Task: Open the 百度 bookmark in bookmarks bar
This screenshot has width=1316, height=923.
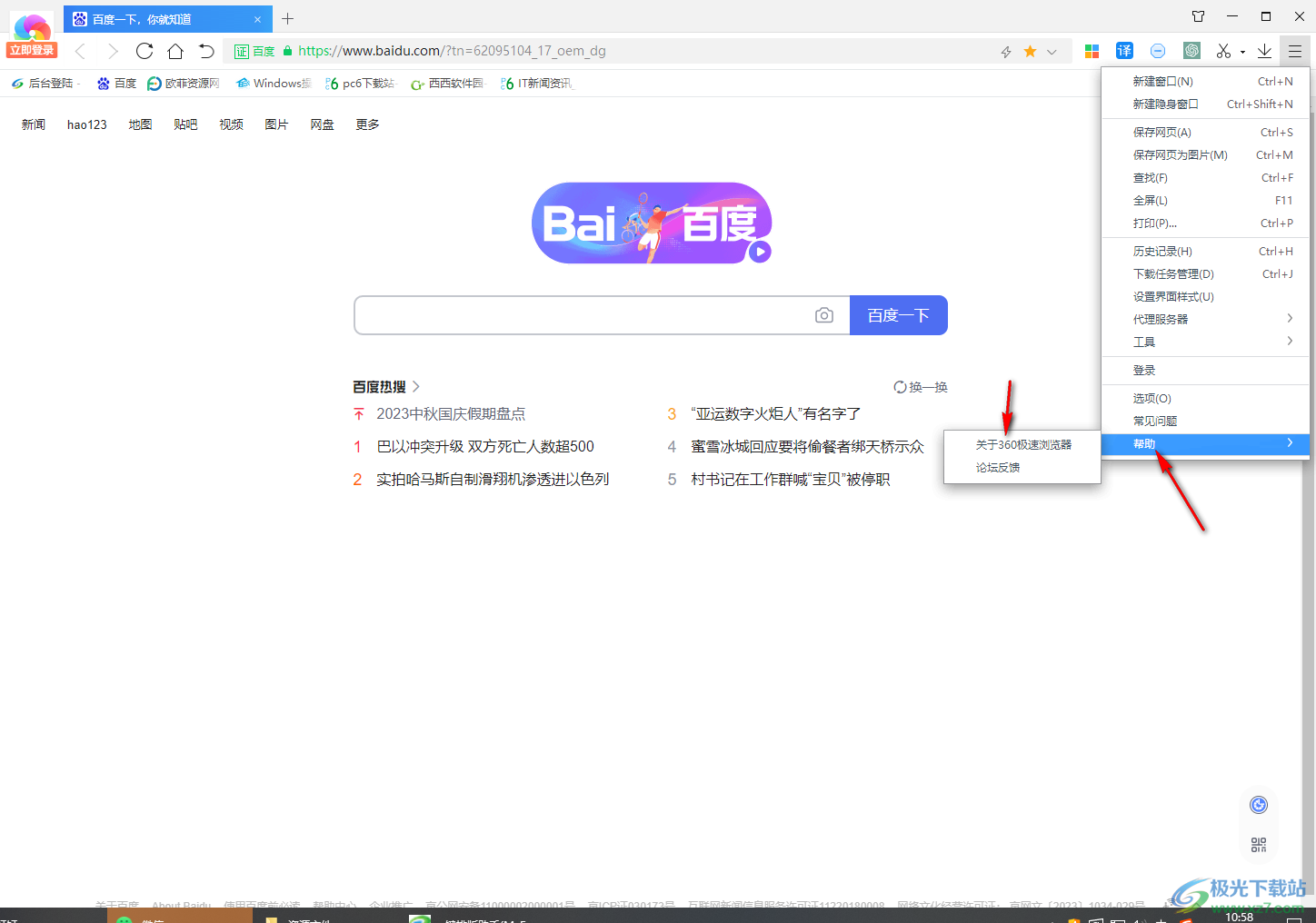Action: (116, 83)
